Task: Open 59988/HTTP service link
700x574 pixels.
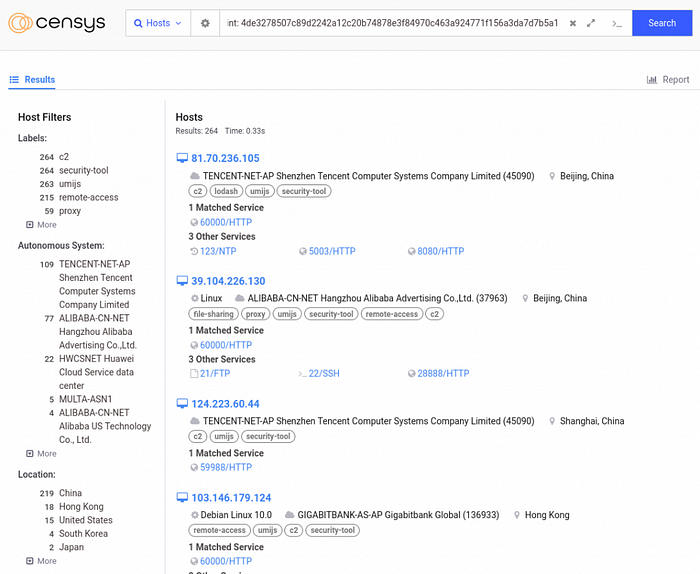Action: click(x=226, y=467)
